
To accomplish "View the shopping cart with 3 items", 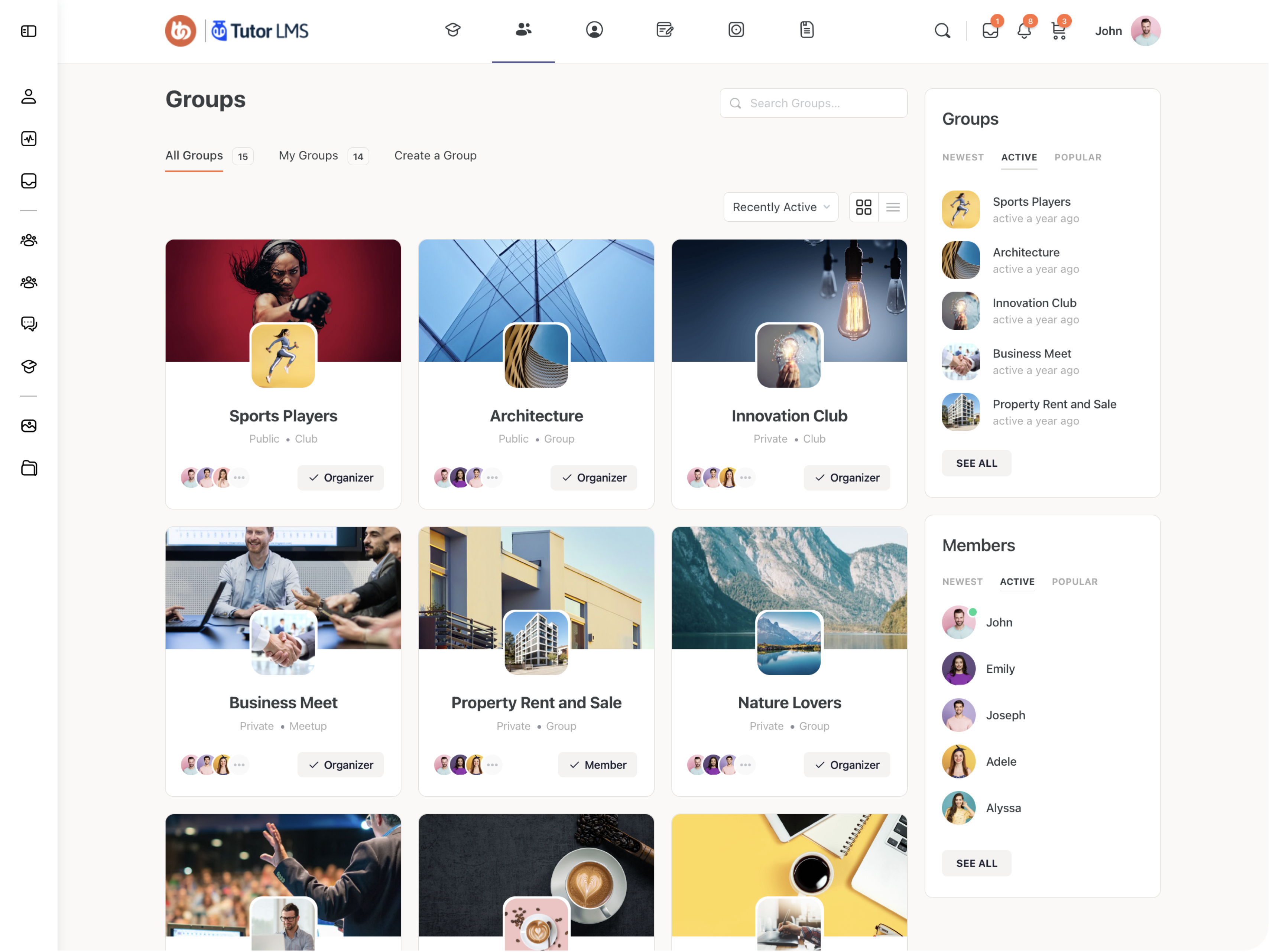I will [x=1058, y=32].
